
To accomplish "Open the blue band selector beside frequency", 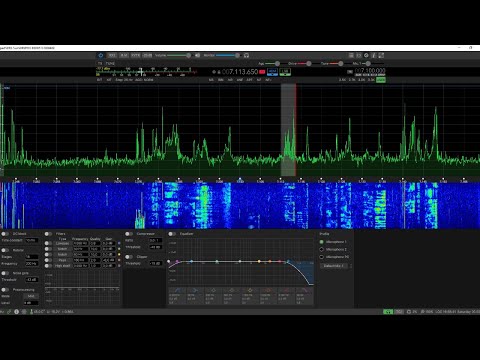I will [272, 72].
